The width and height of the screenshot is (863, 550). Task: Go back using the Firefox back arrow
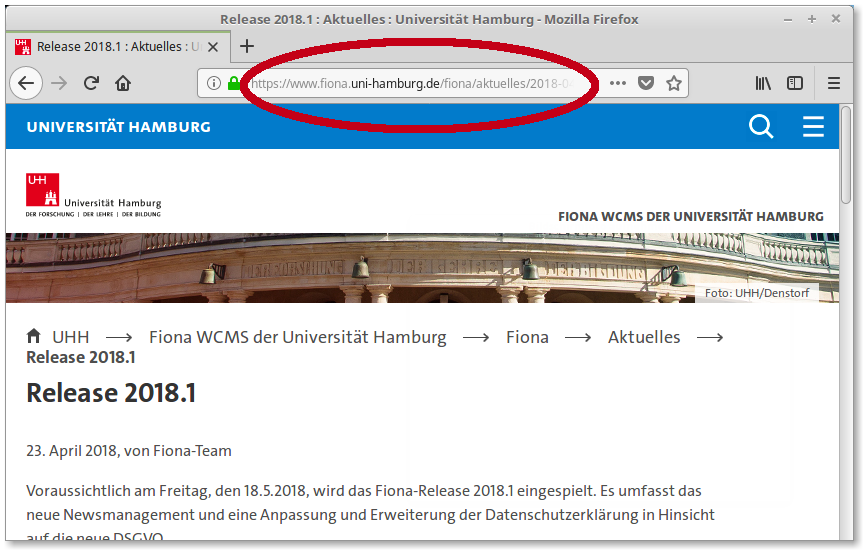tap(26, 83)
